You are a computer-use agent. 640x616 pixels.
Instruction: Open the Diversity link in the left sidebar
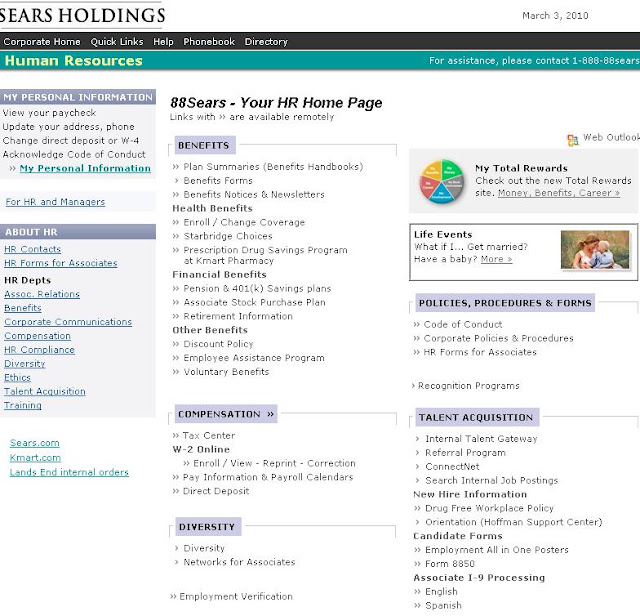24,364
